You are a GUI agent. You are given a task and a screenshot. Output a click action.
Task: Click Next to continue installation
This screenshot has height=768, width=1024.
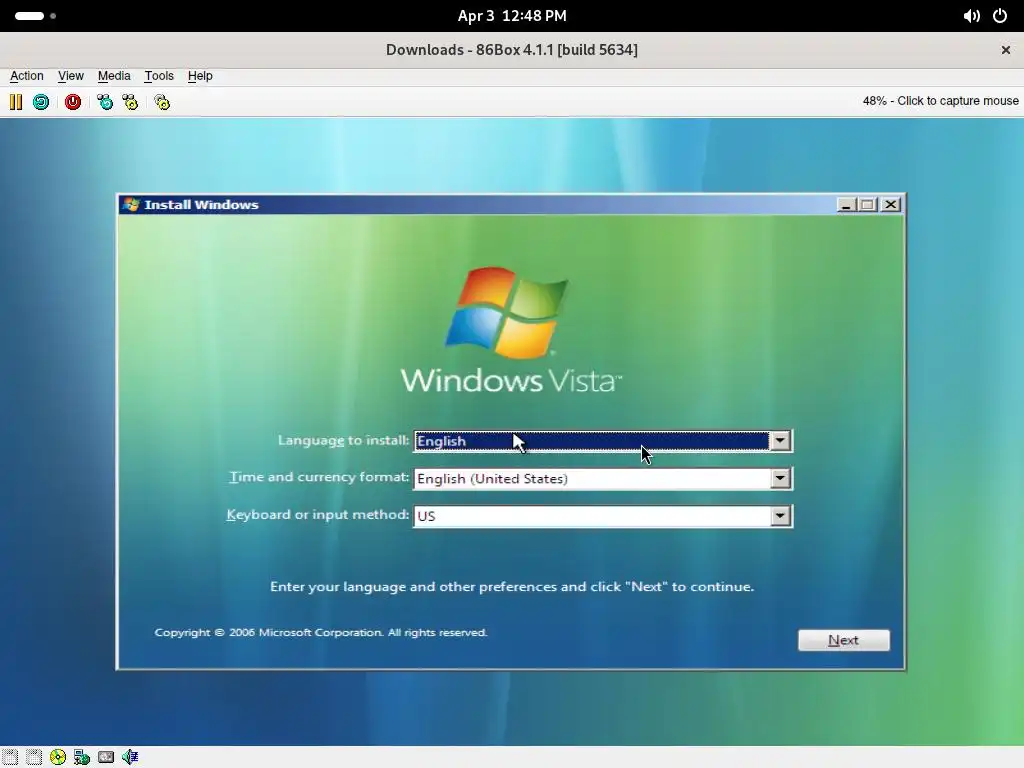(844, 640)
